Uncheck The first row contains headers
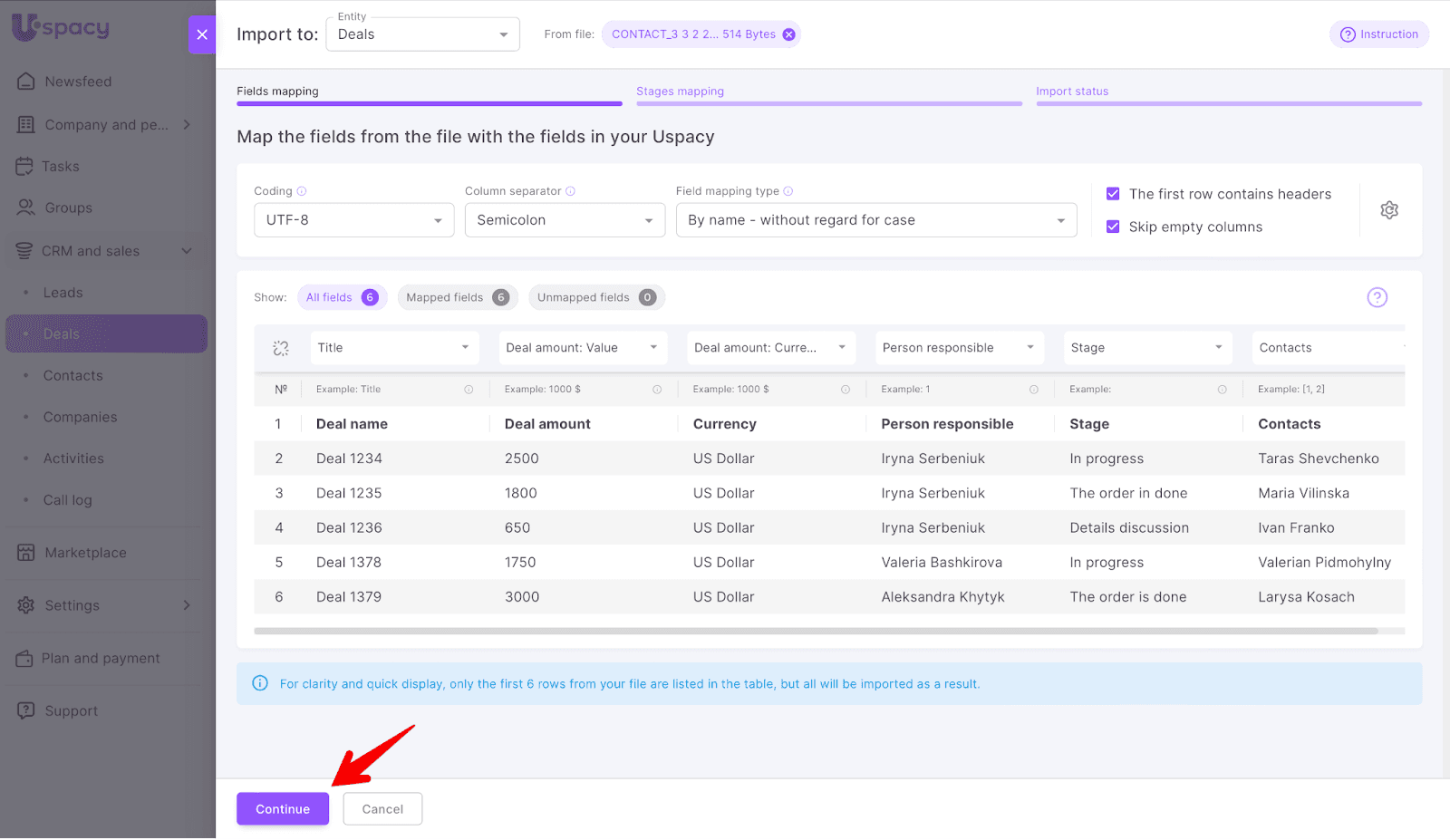Image resolution: width=1450 pixels, height=840 pixels. pos(1113,194)
